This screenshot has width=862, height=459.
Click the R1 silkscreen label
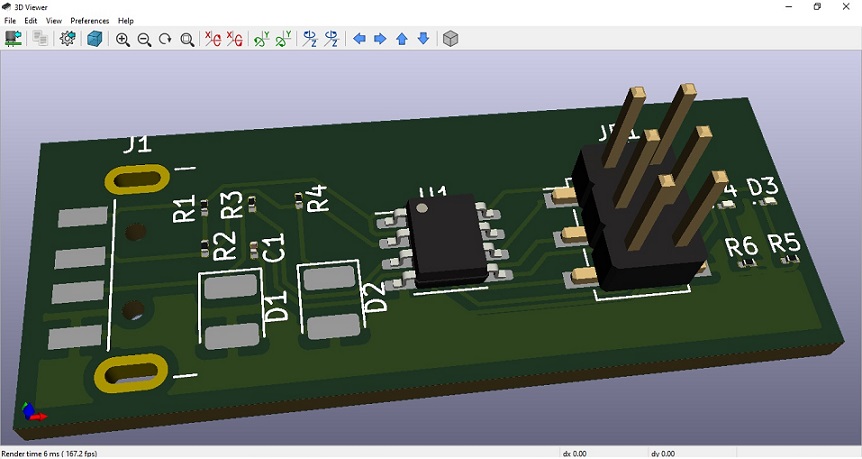pos(184,208)
